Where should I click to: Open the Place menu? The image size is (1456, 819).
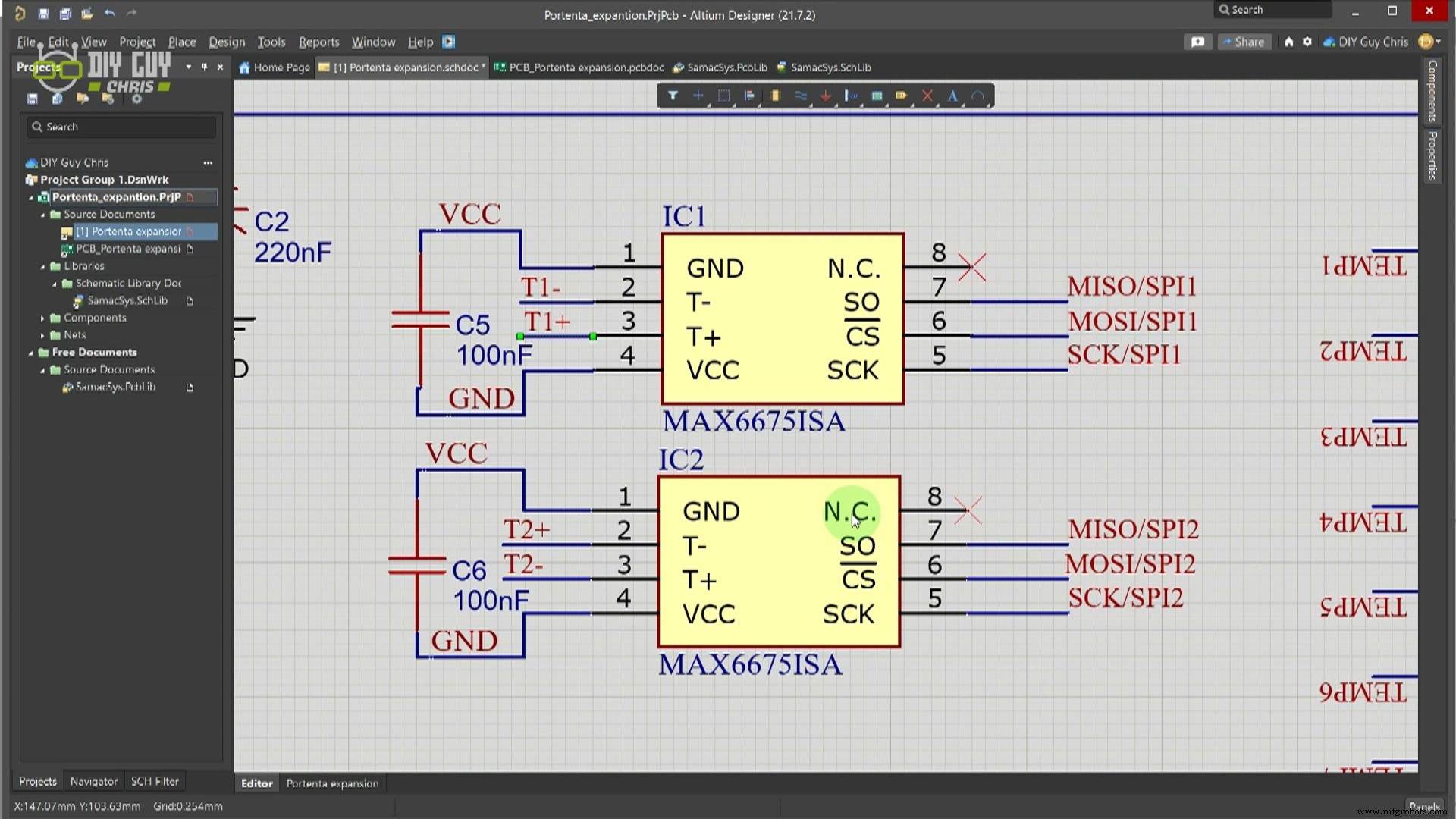pos(180,42)
